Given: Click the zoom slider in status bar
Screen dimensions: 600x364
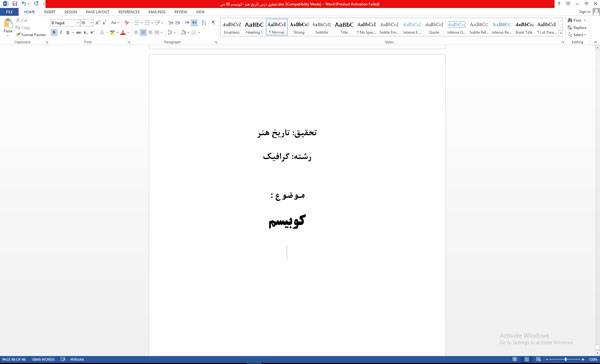Looking at the screenshot, I should [566, 359].
